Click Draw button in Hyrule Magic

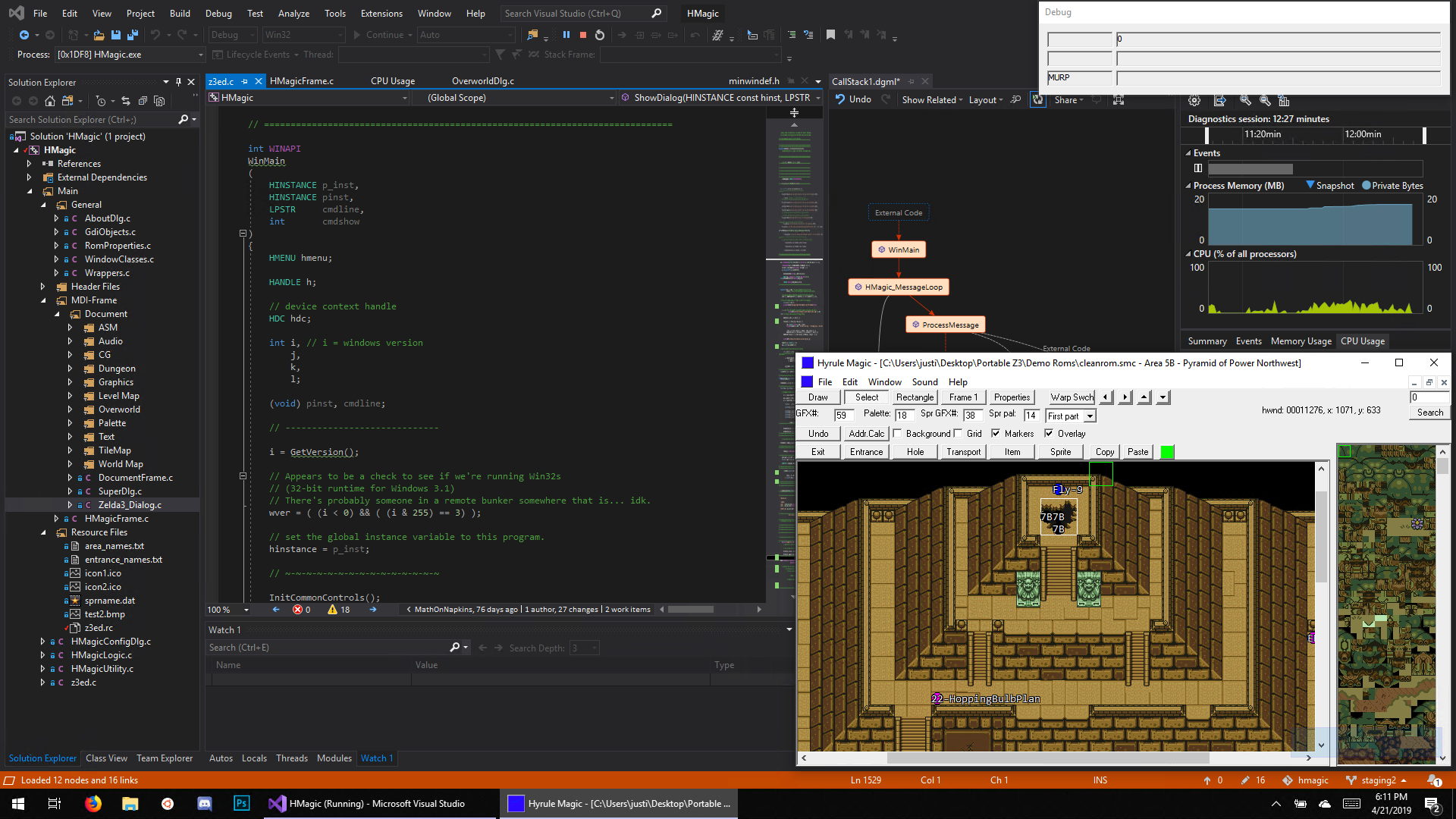click(x=818, y=397)
